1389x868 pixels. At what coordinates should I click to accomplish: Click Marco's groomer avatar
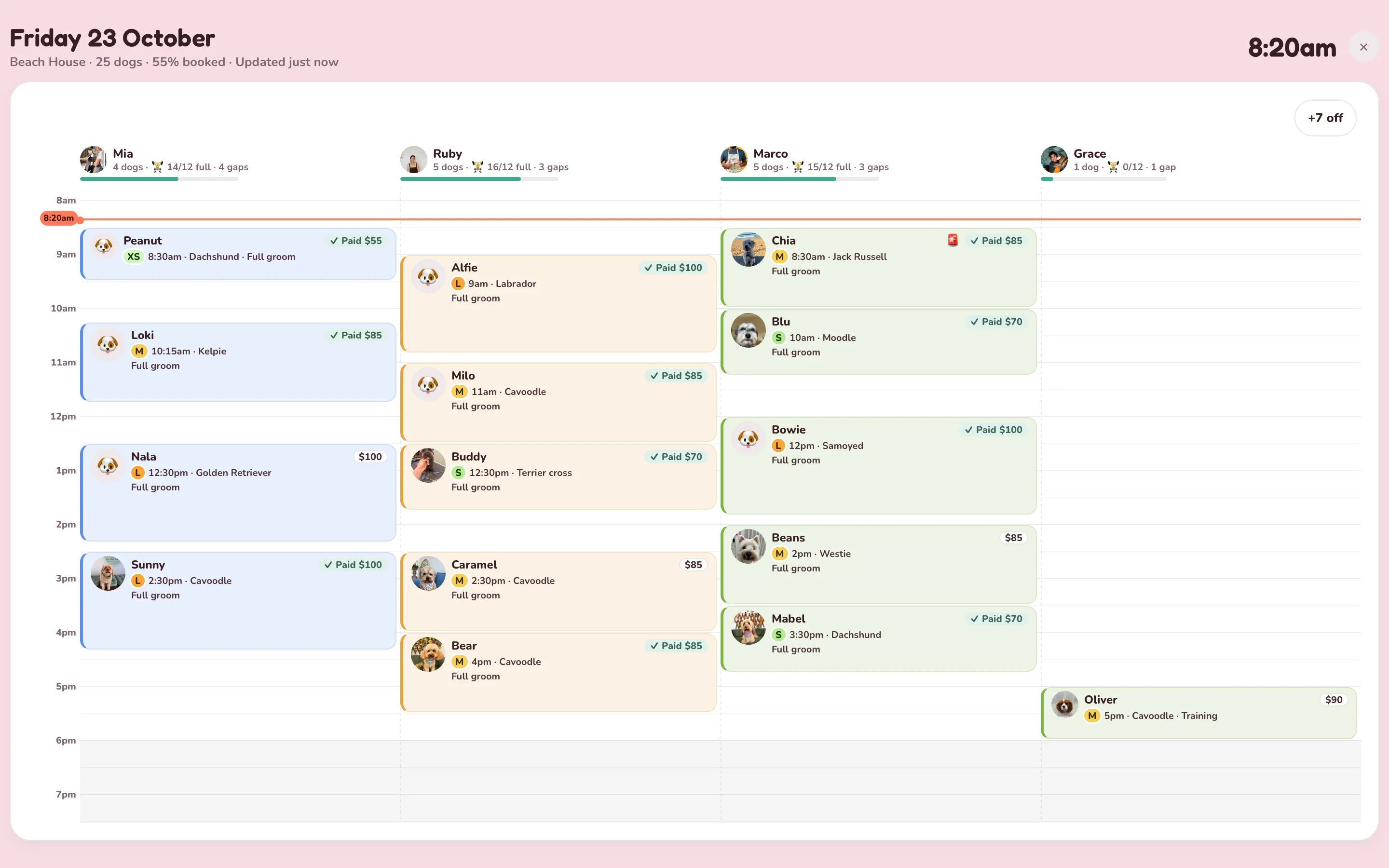[734, 160]
